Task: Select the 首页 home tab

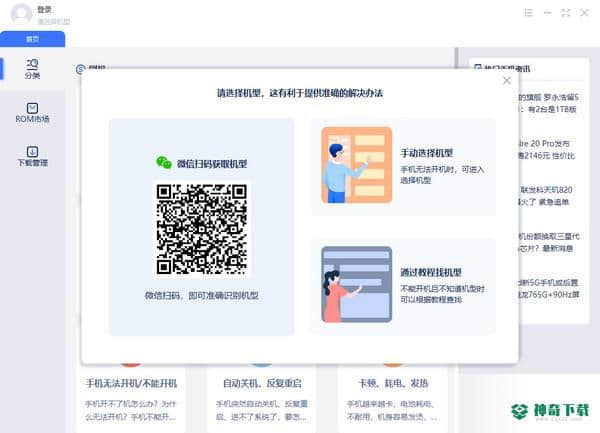Action: click(x=33, y=39)
